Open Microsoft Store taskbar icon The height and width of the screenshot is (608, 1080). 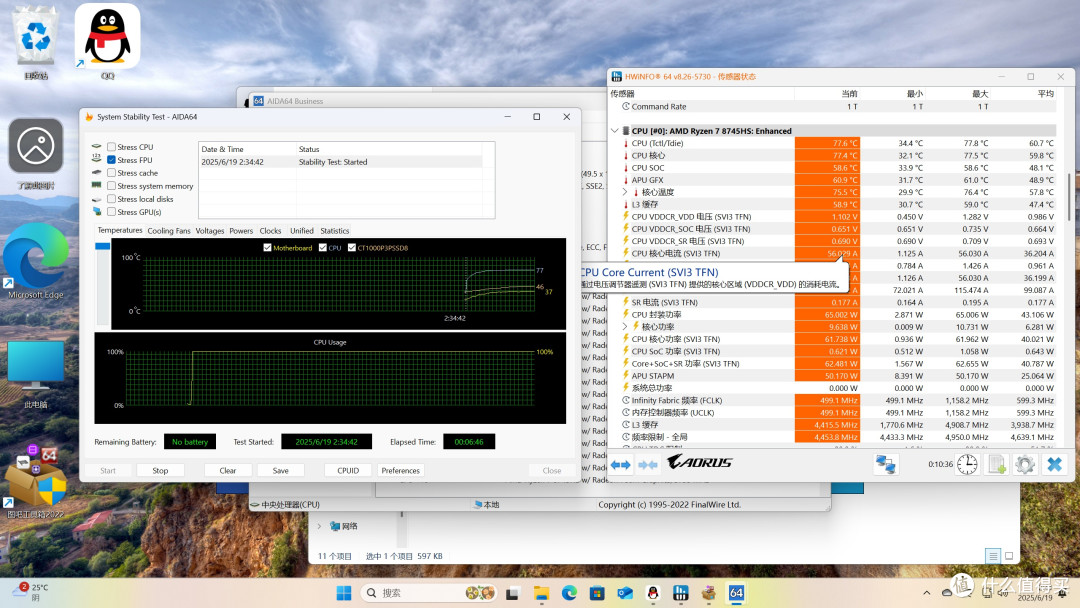tap(596, 593)
